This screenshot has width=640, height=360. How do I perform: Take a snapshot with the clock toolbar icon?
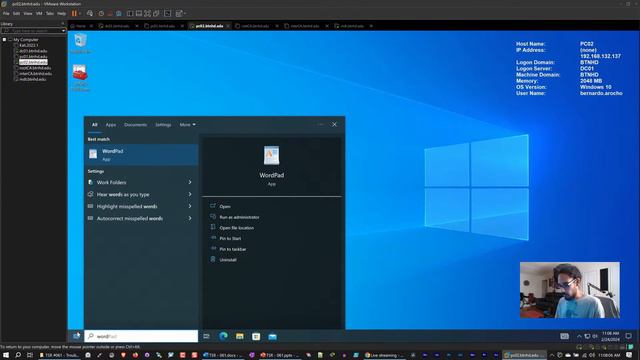[x=101, y=13]
